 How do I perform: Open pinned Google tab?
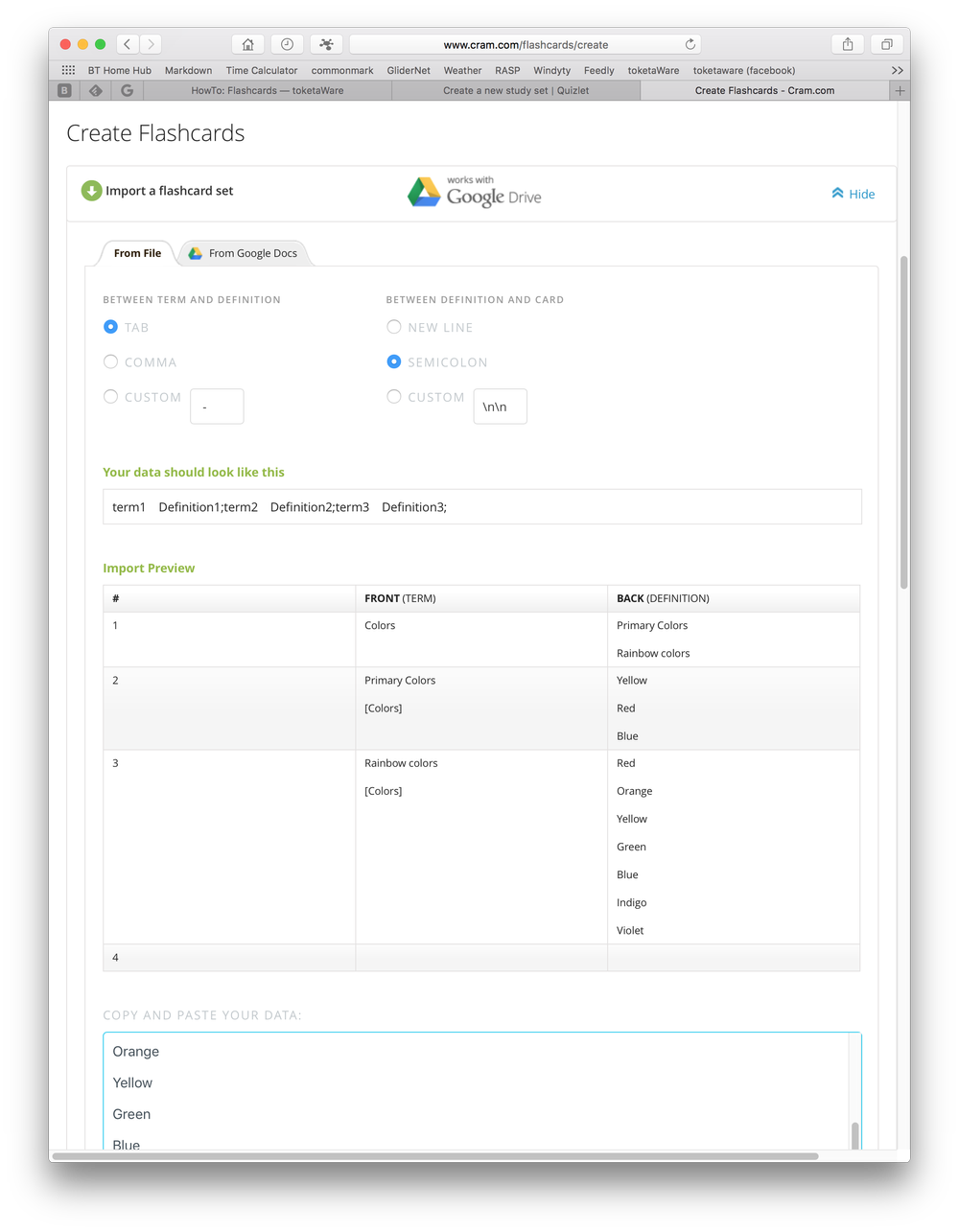[x=127, y=90]
